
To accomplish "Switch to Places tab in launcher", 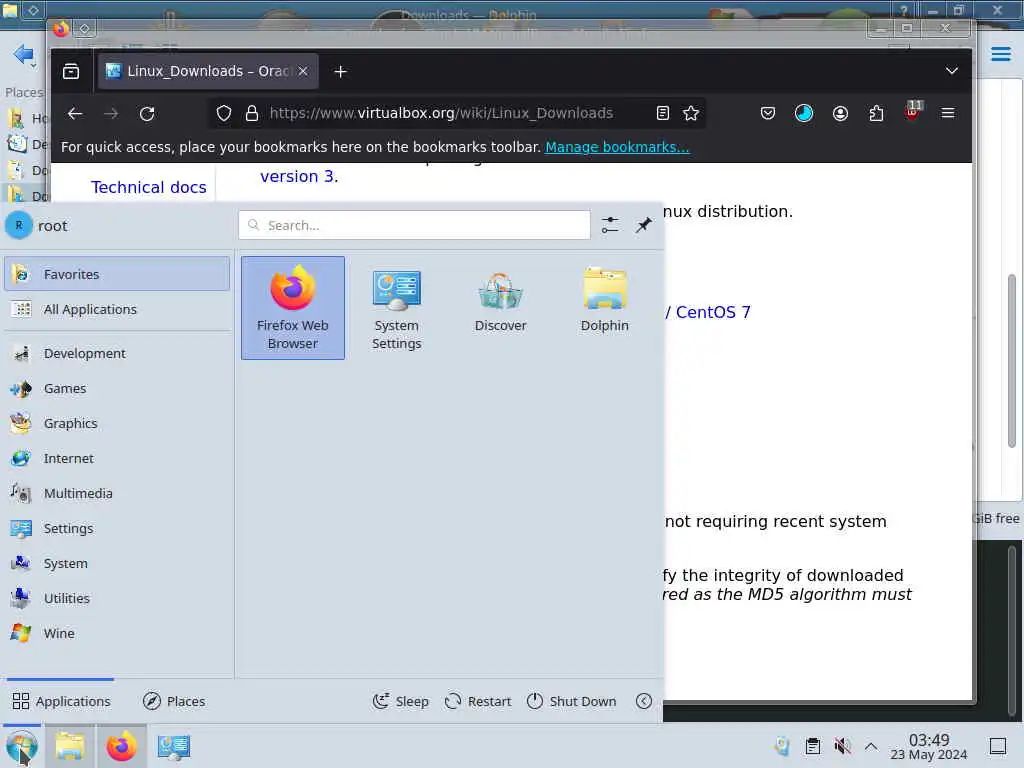I will (x=174, y=701).
